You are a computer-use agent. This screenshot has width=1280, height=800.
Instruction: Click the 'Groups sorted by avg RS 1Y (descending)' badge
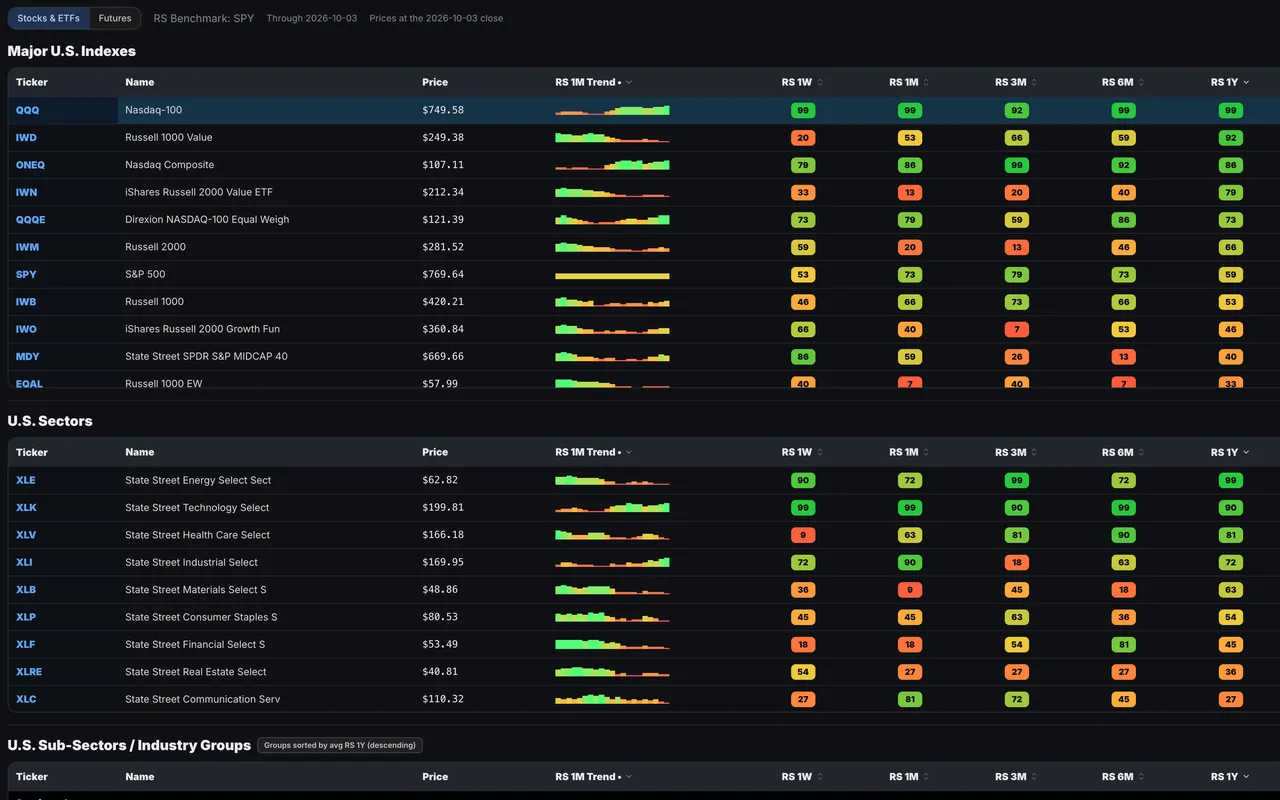(x=340, y=745)
